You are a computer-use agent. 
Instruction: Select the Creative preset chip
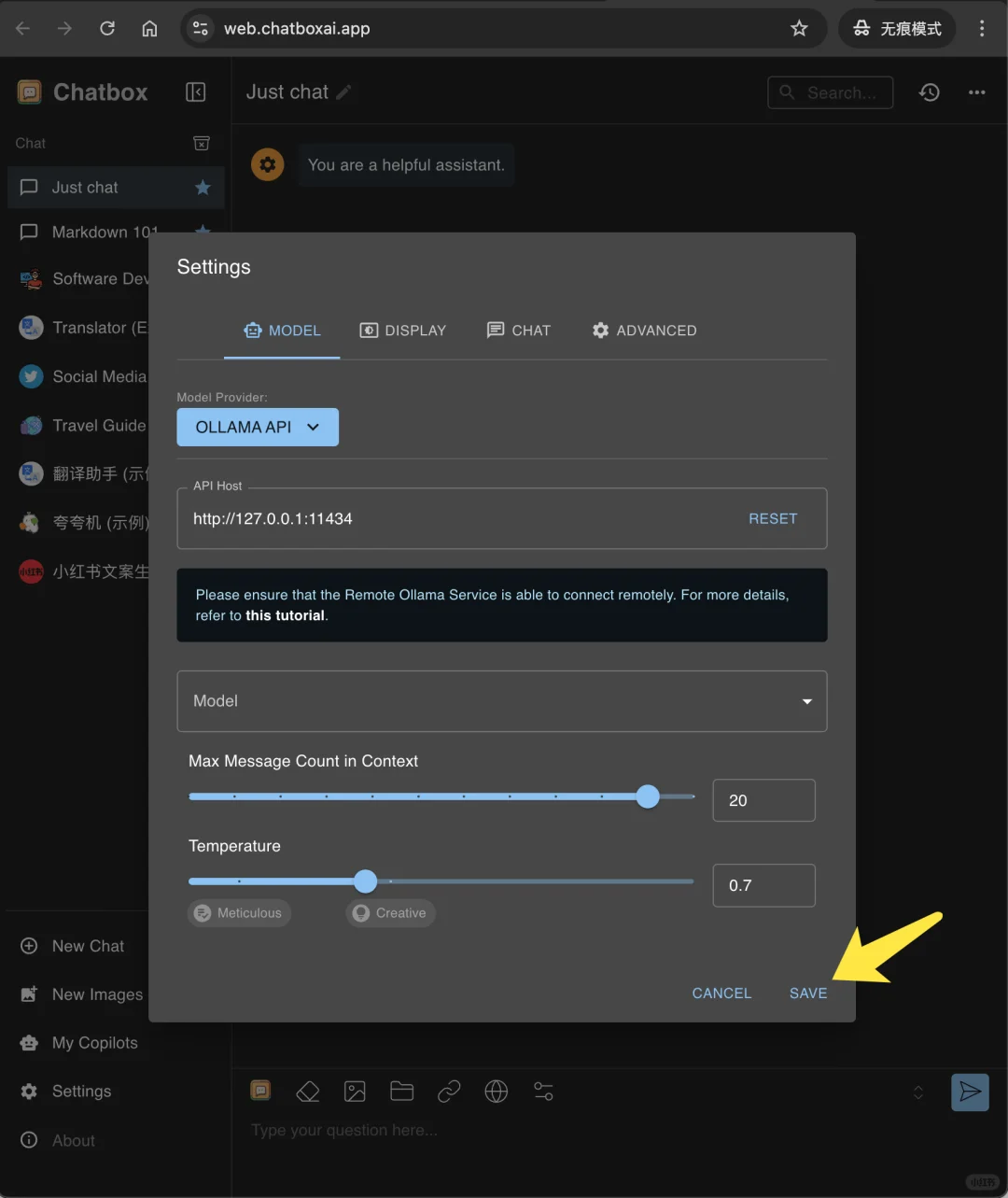click(x=390, y=913)
